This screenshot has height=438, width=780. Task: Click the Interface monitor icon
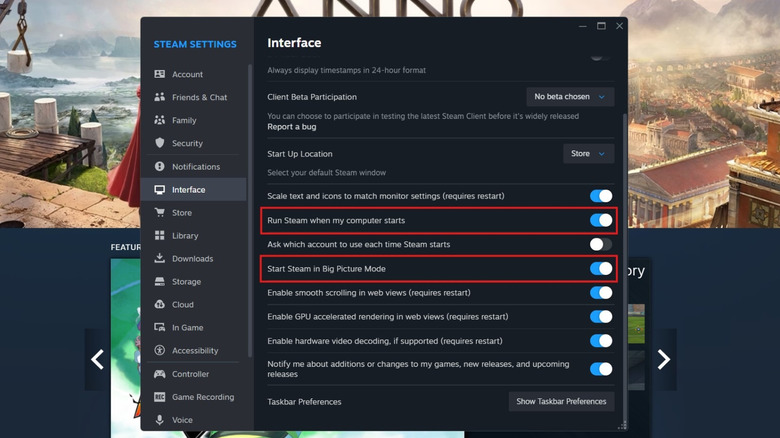click(160, 190)
